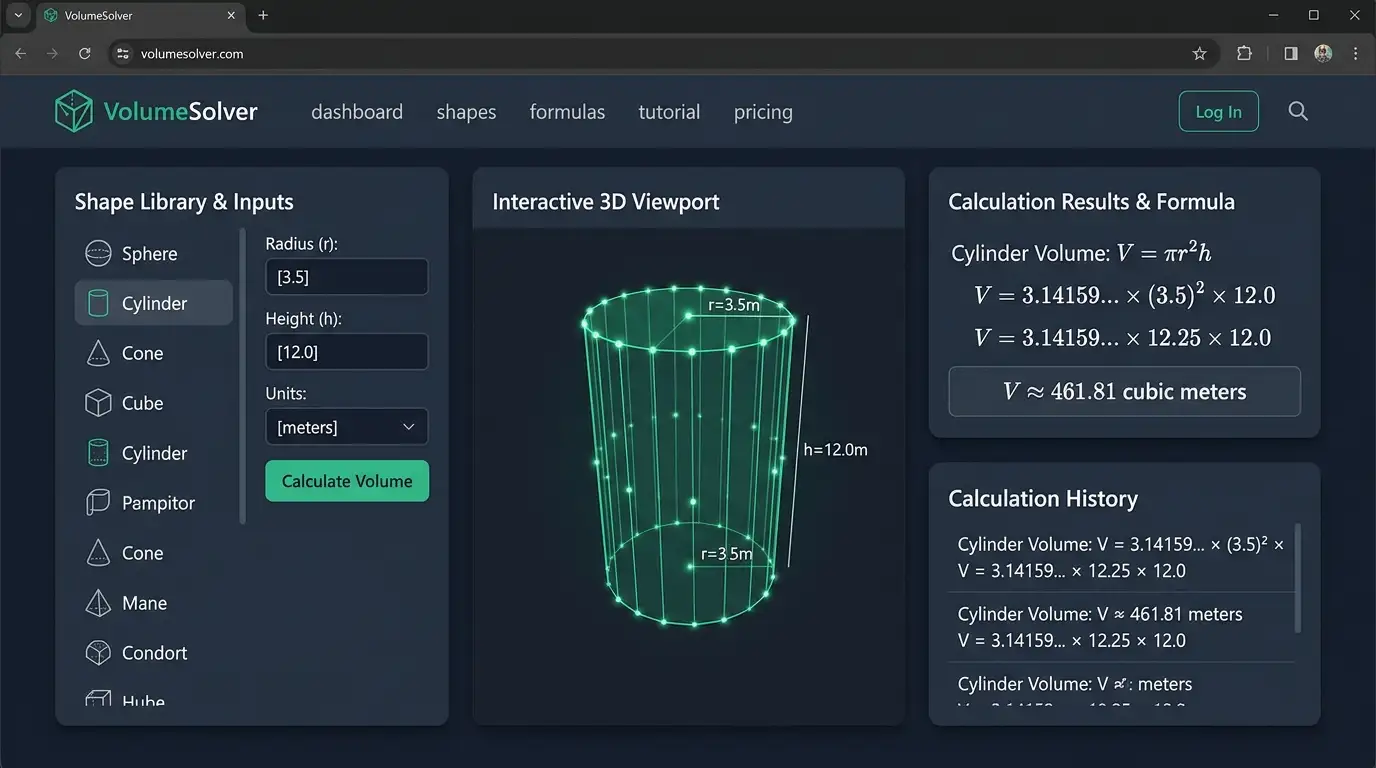Open the tutorial nav item
This screenshot has width=1376, height=768.
tap(669, 112)
